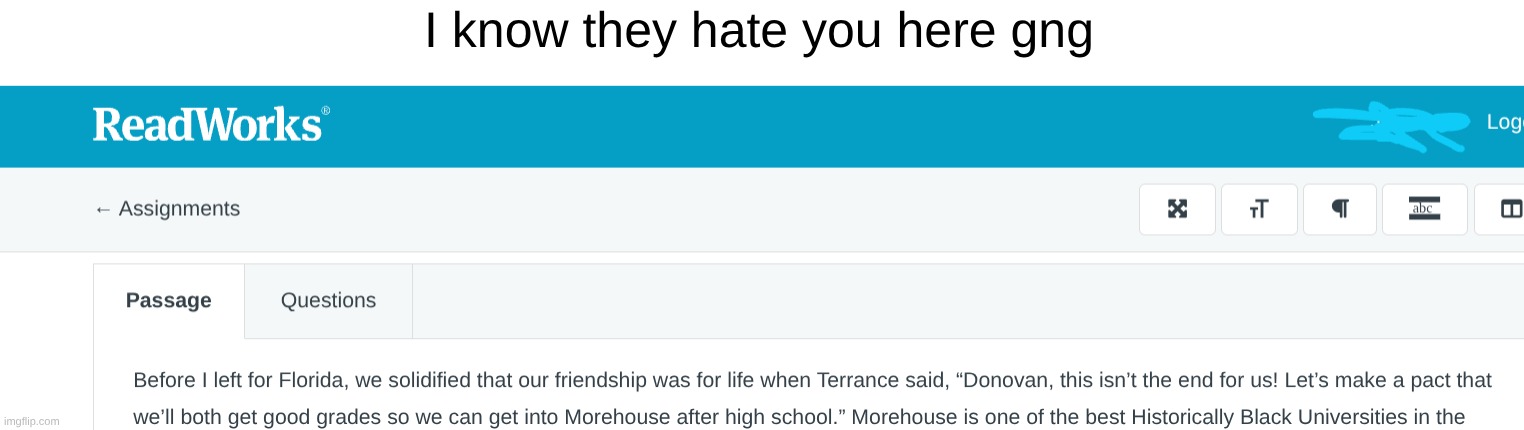Viewport: 1524px width, 430px height.
Task: Open the text size tool
Action: coord(1259,209)
